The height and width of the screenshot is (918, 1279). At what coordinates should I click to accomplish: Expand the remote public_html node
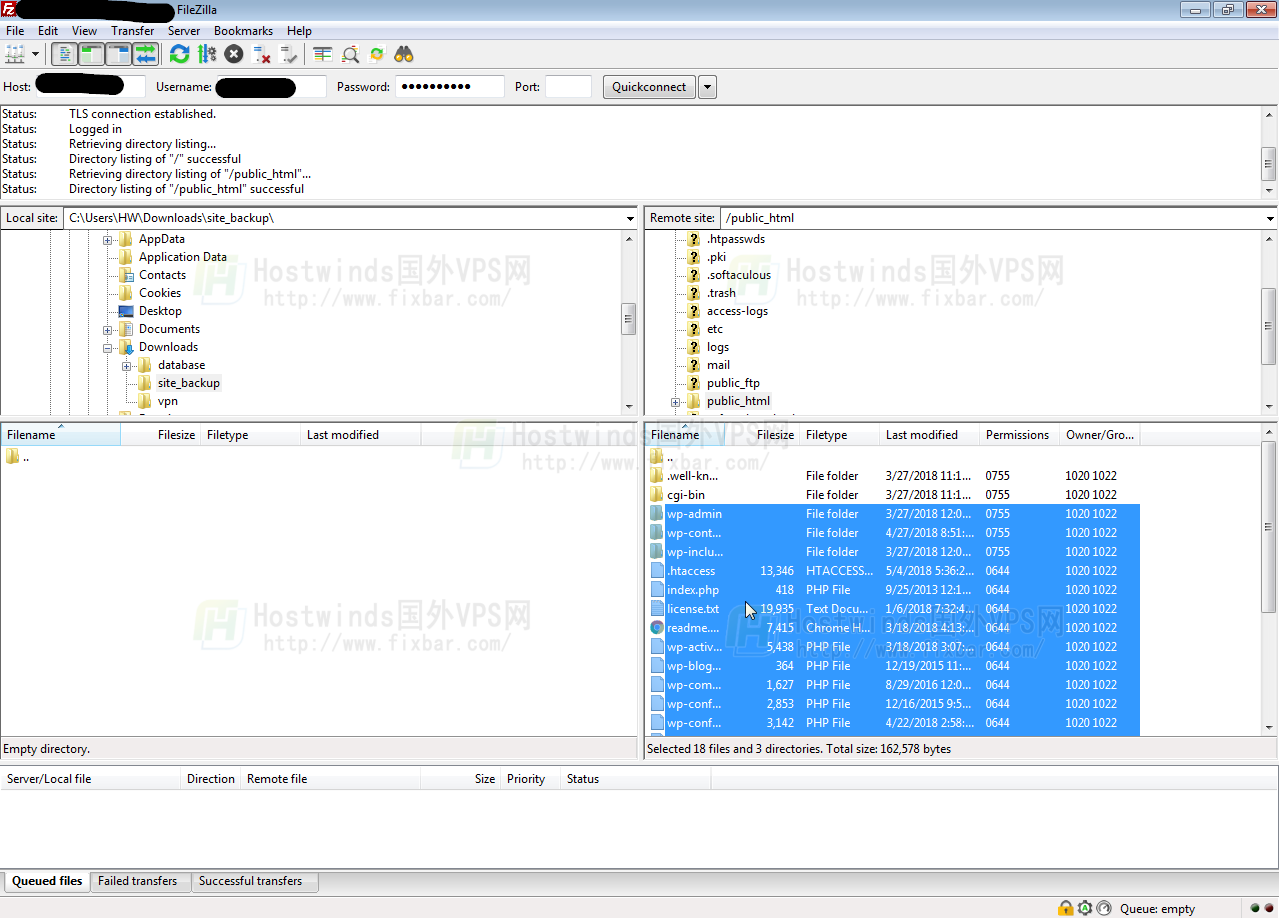[676, 401]
